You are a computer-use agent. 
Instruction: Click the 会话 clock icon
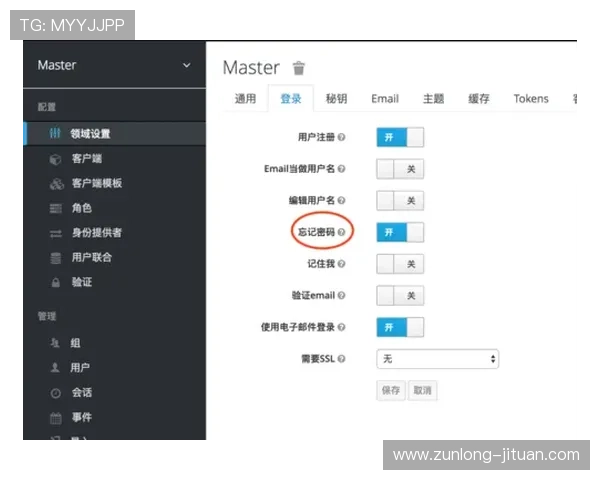click(55, 393)
